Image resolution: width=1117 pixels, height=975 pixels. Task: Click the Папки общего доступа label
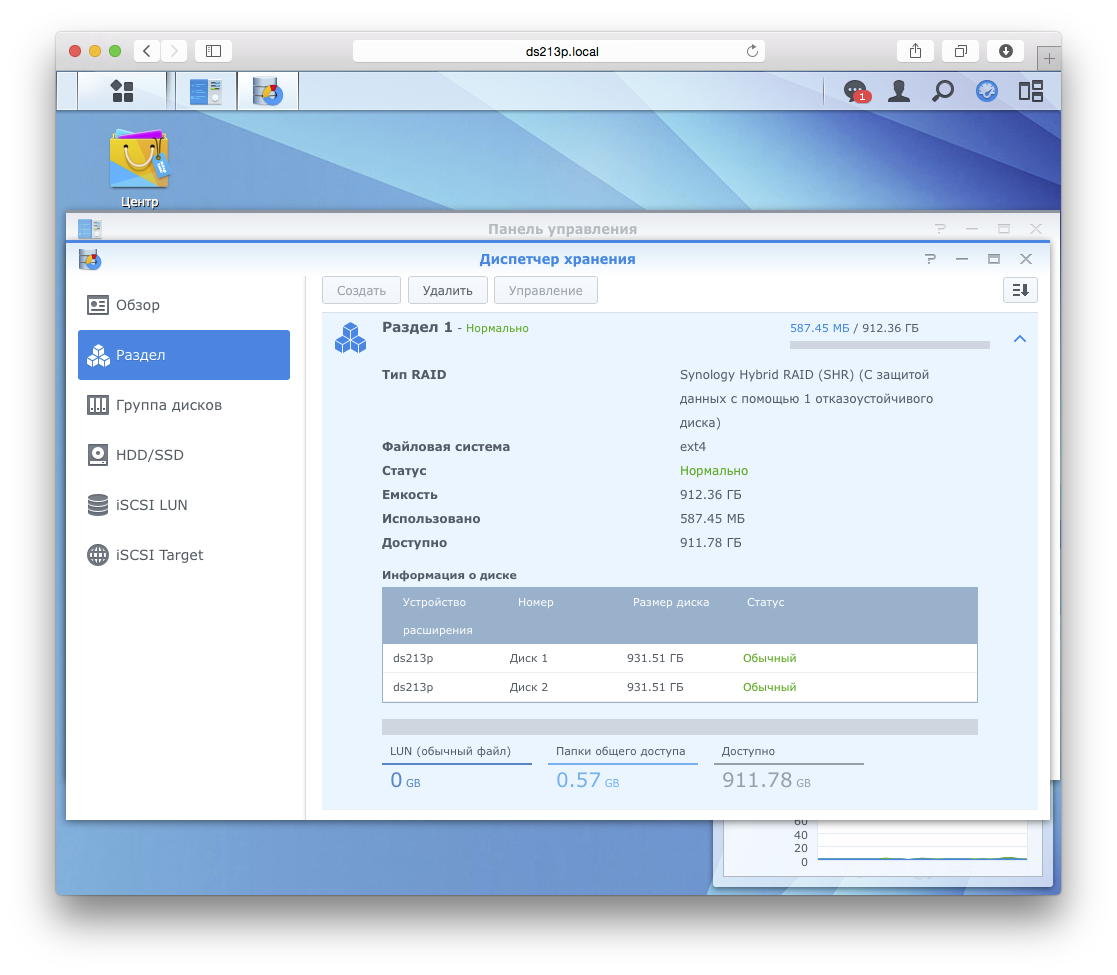point(620,751)
